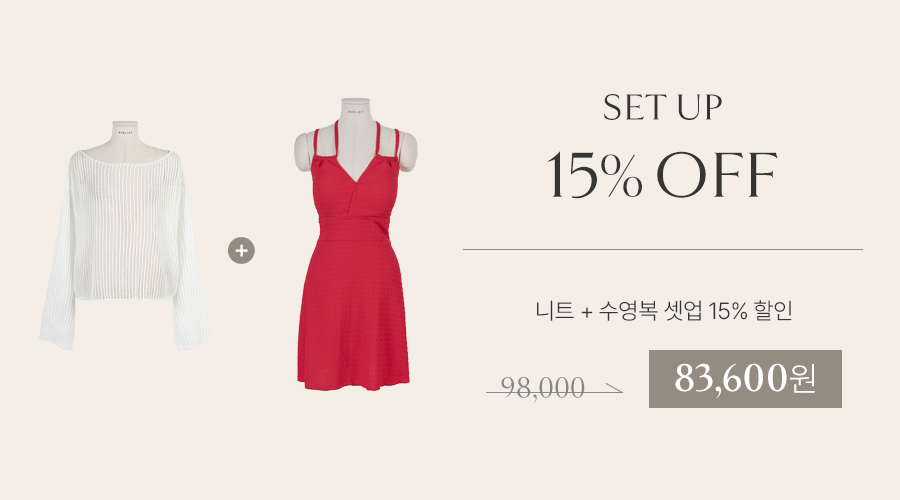Image resolution: width=900 pixels, height=500 pixels.
Task: Click the 원 currency character in price box
Action: click(x=802, y=379)
